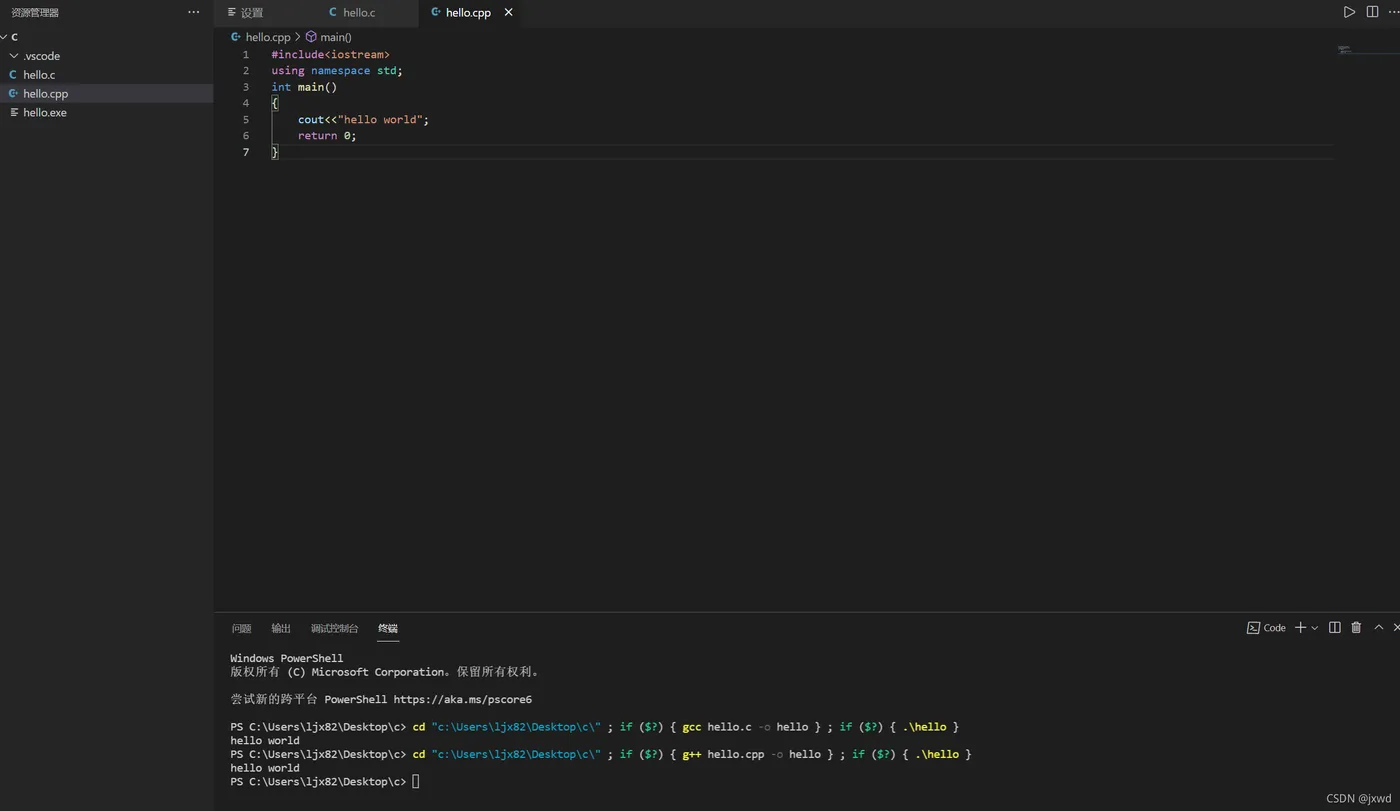1400x811 pixels.
Task: Click the hello.cpp file icon in breadcrumb
Action: 236,37
